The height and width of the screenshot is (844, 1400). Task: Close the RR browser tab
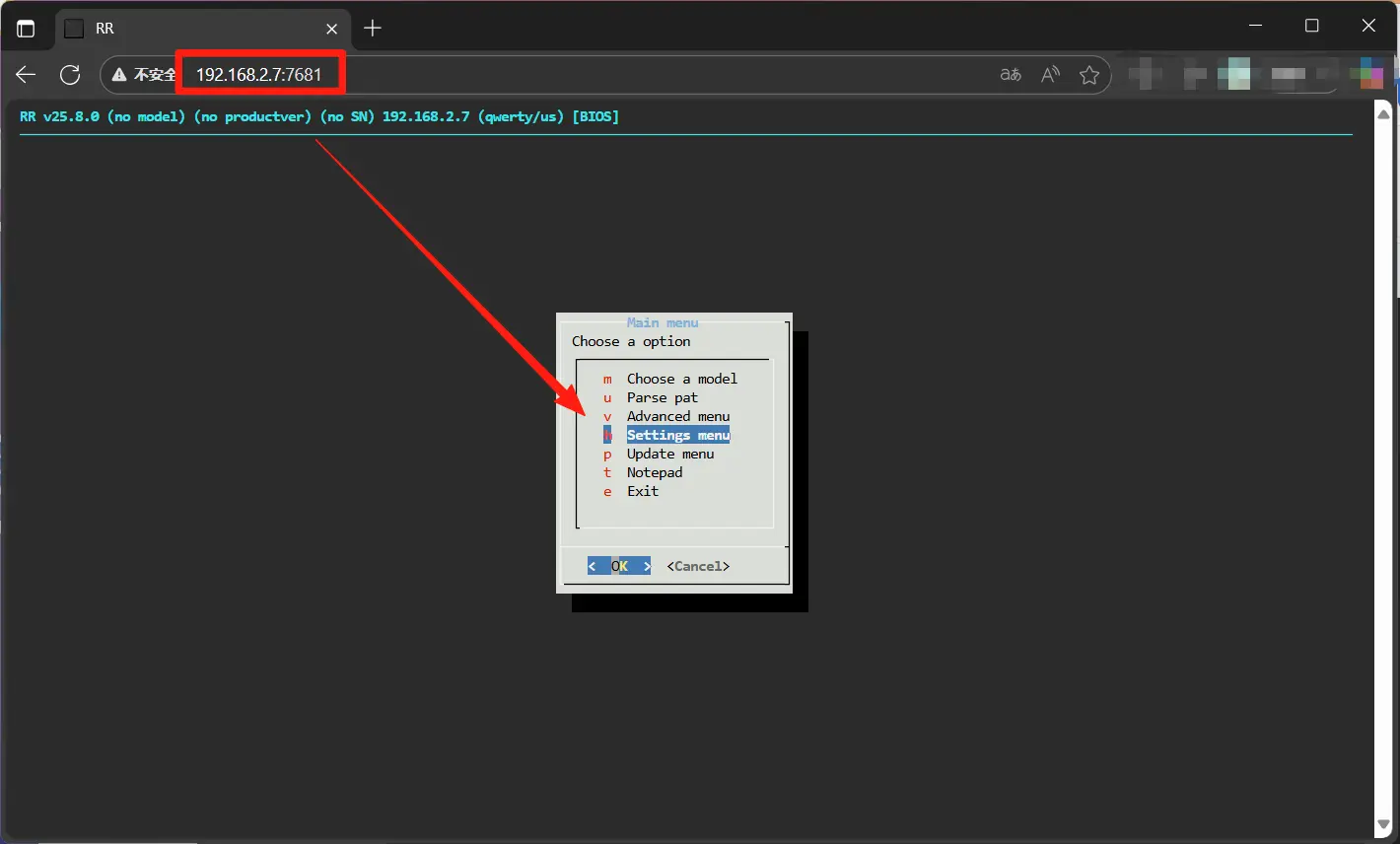(332, 29)
